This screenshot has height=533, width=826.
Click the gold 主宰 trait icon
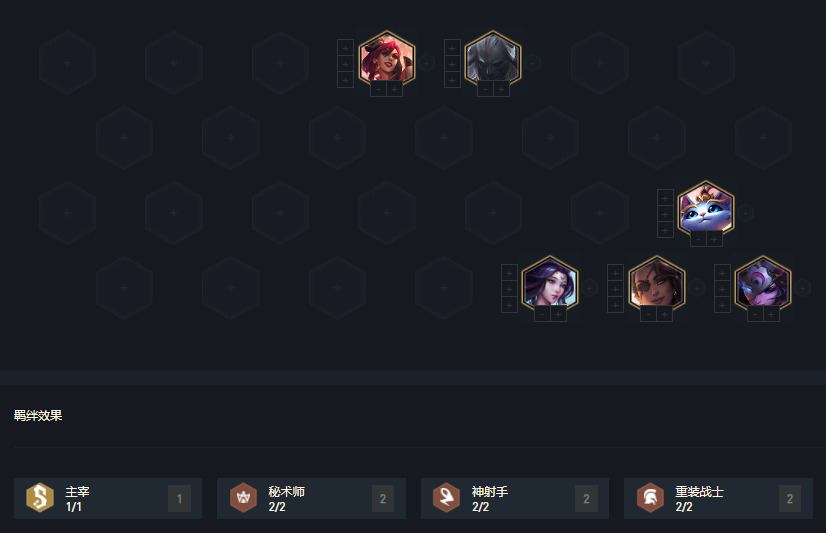click(40, 498)
